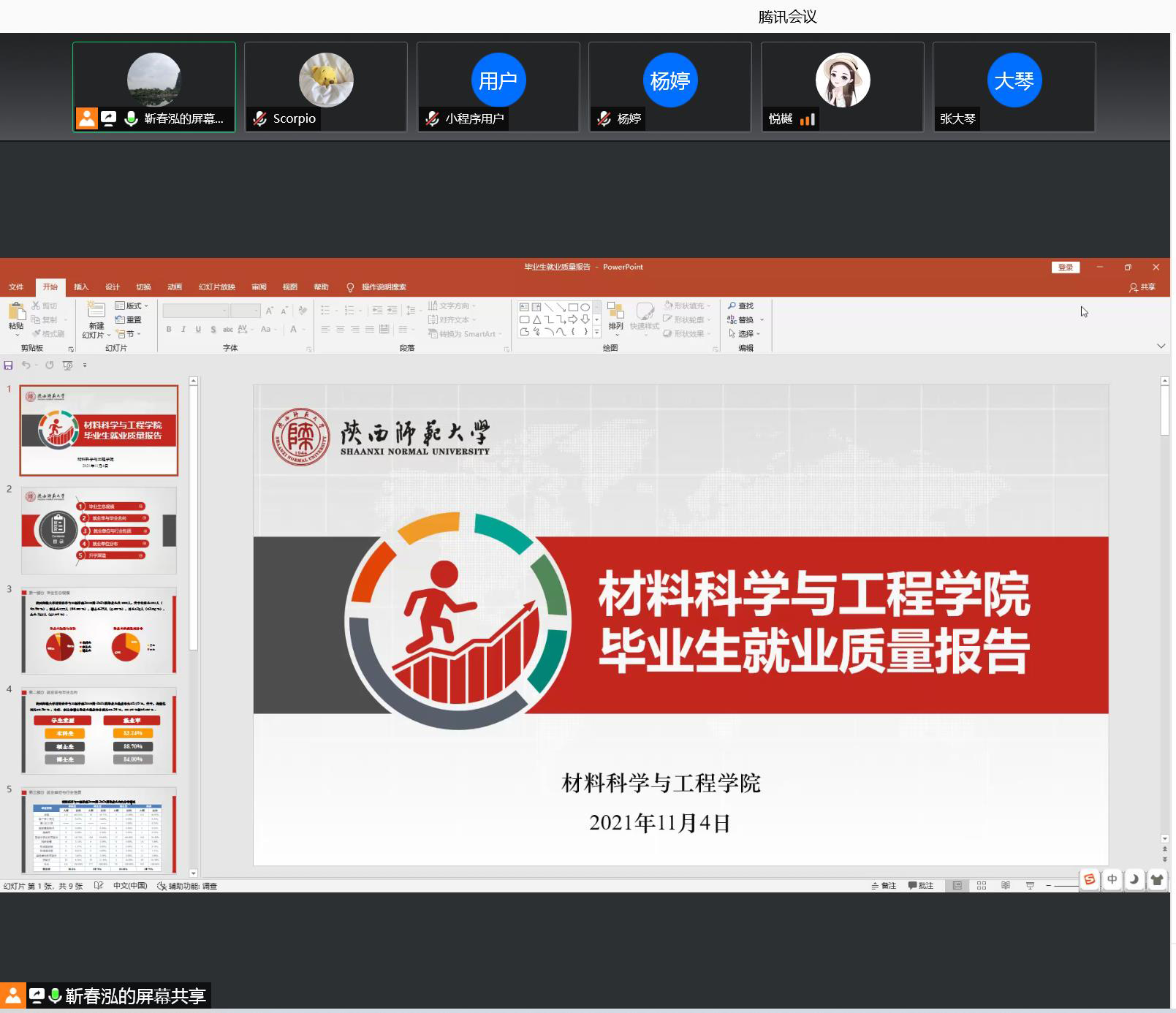This screenshot has height=1013, width=1176.
Task: Start slideshow from status bar icon
Action: 1030,885
